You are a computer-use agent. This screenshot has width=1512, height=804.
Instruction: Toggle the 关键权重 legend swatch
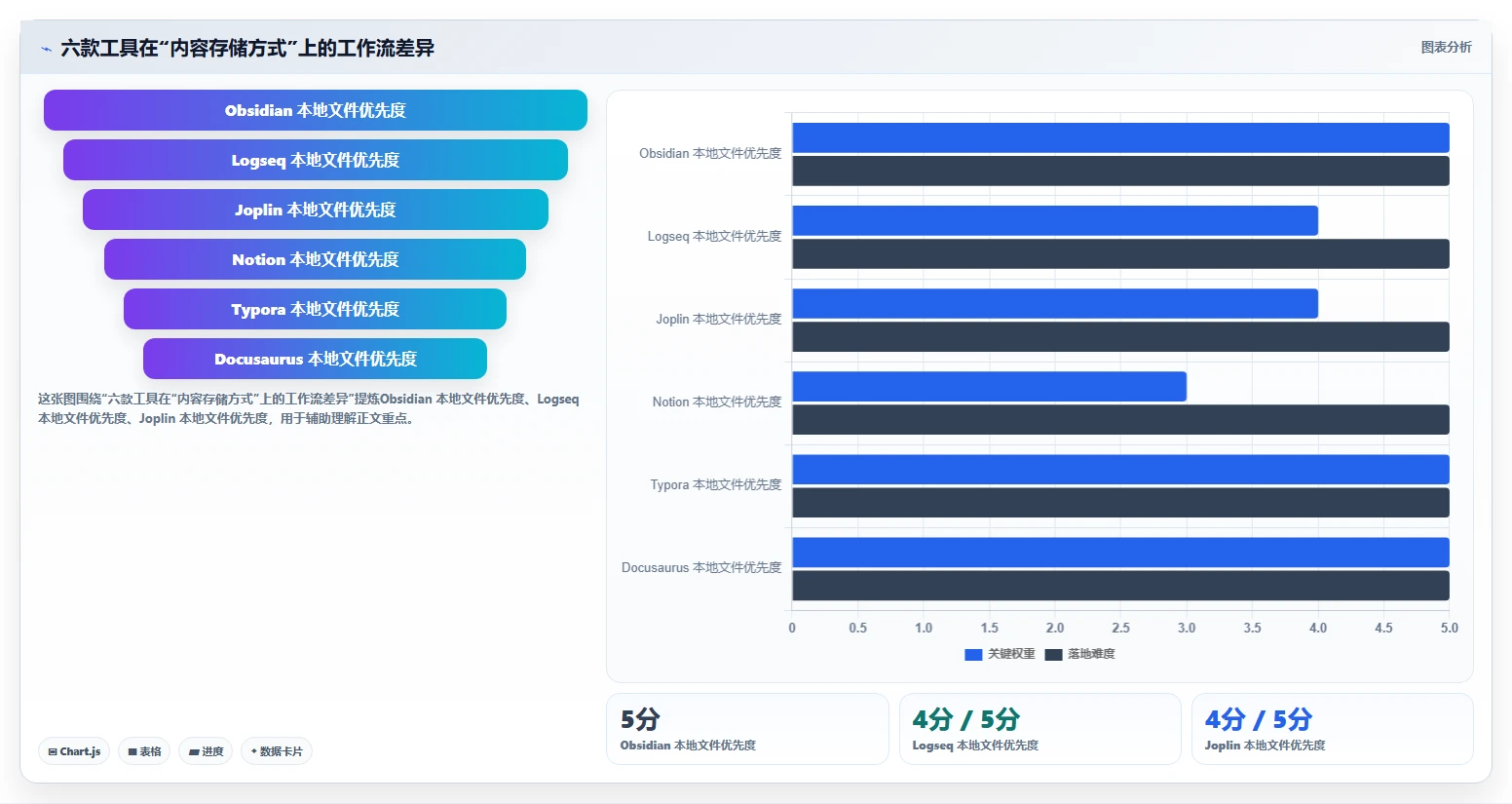973,654
